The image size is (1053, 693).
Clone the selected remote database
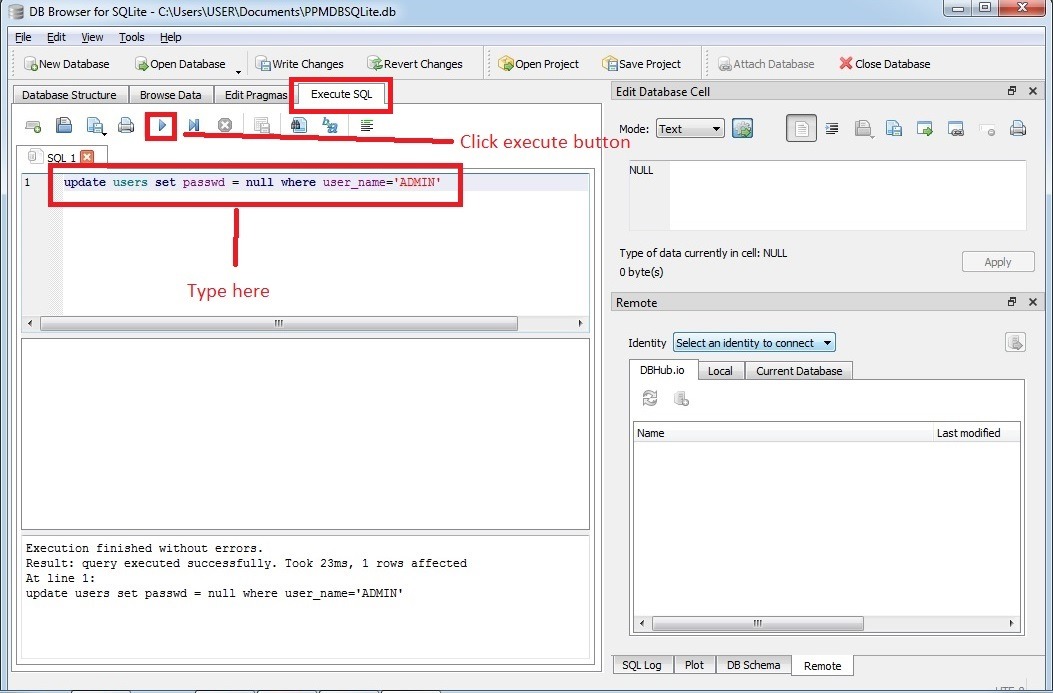(x=682, y=399)
